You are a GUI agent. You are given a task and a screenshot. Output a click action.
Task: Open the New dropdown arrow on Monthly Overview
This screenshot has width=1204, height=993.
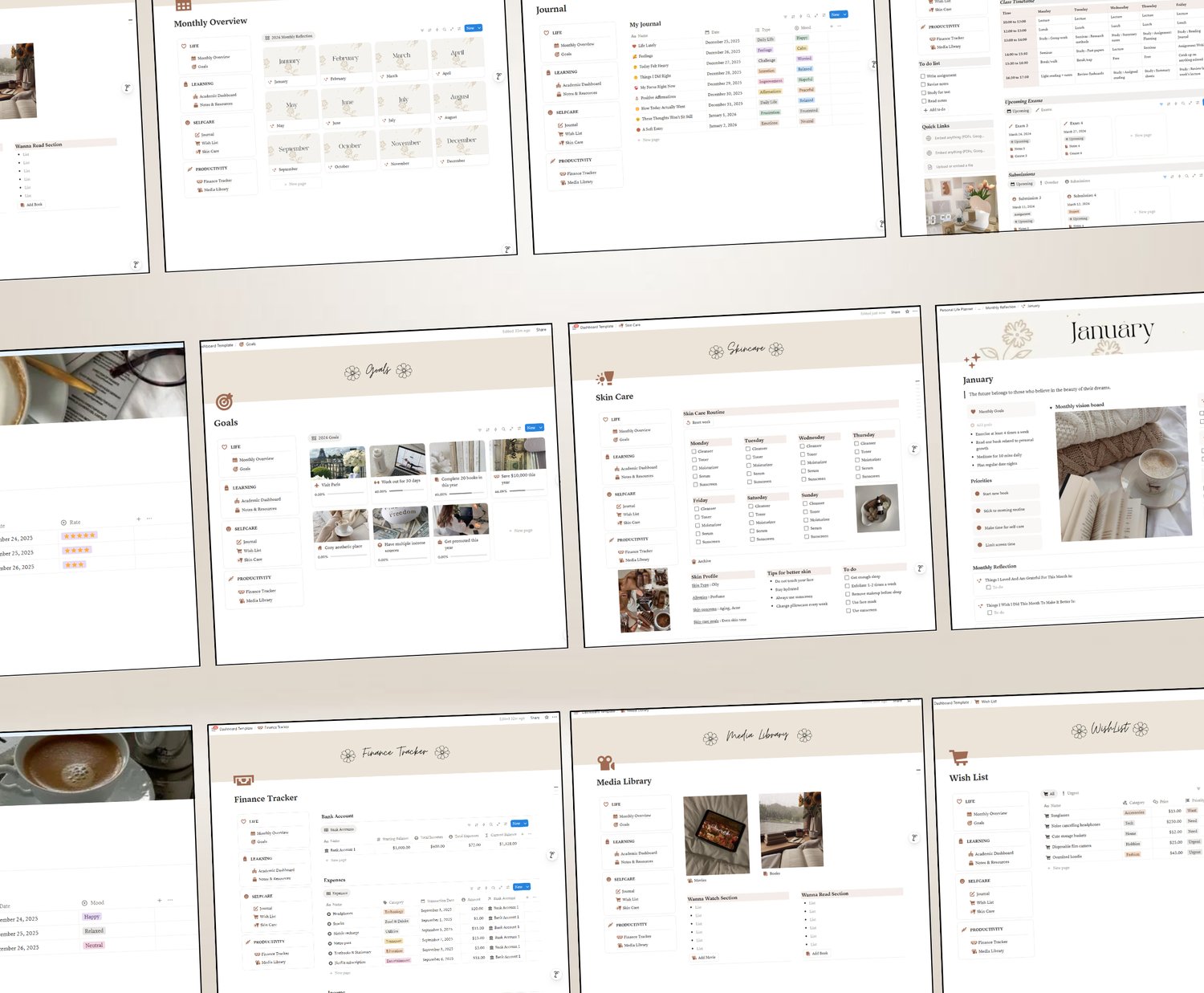479,28
